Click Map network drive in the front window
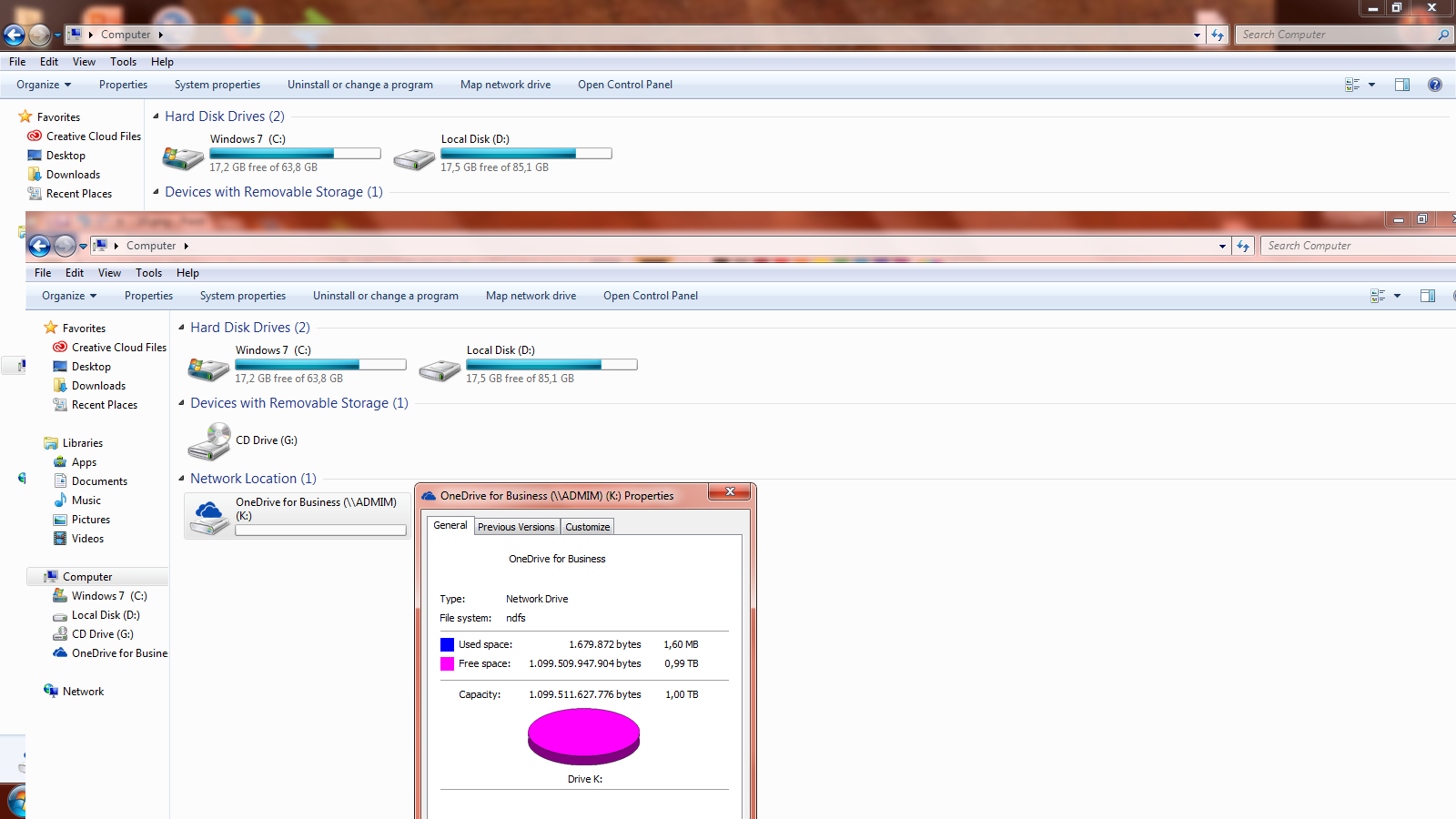Image resolution: width=1456 pixels, height=819 pixels. [531, 296]
